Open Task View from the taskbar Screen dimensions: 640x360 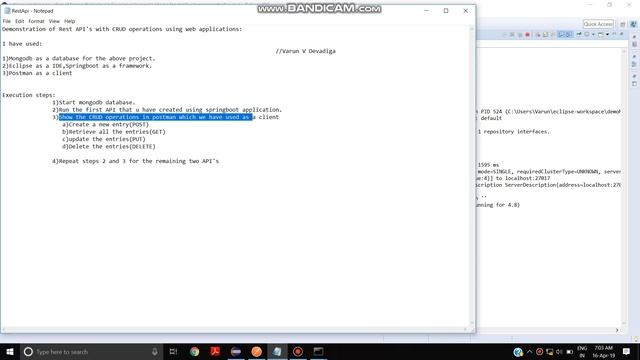(173, 351)
